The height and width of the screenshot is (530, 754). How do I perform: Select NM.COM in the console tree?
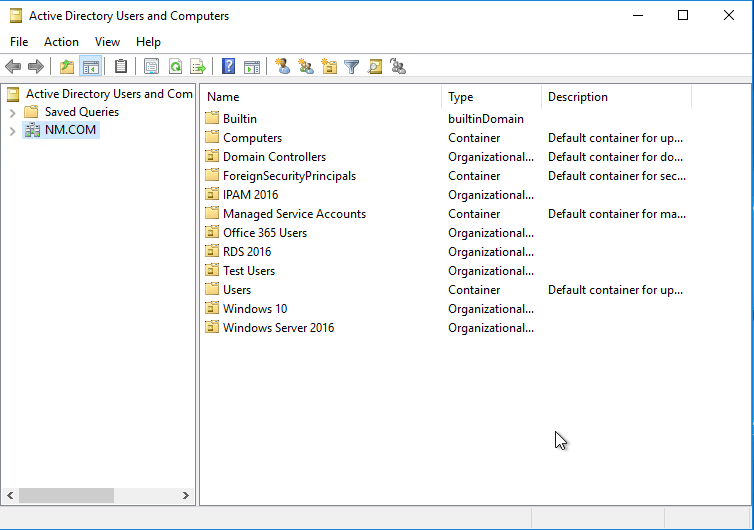click(70, 130)
